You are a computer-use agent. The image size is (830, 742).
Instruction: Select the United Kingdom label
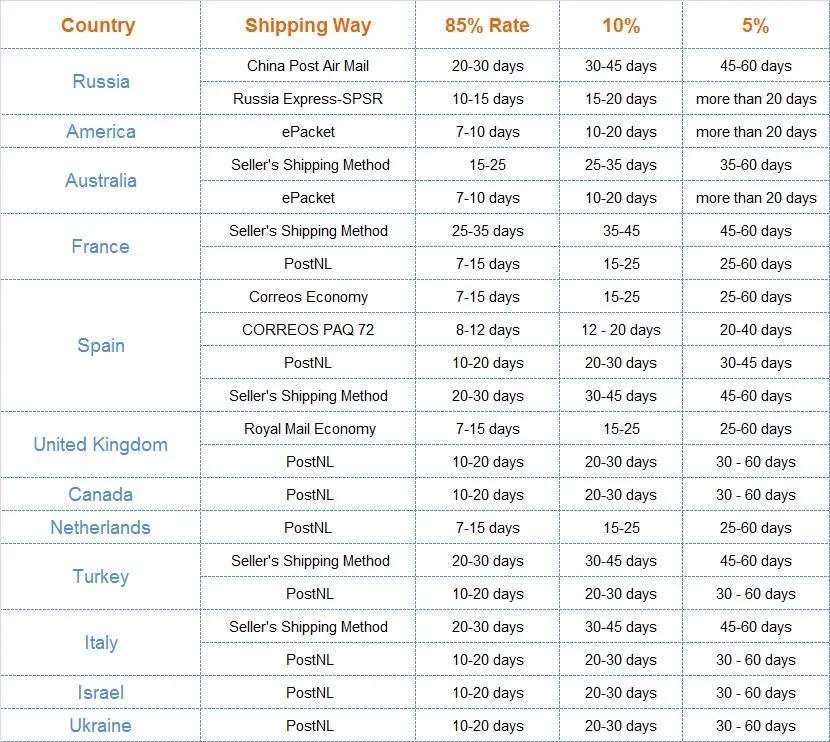[x=101, y=445]
